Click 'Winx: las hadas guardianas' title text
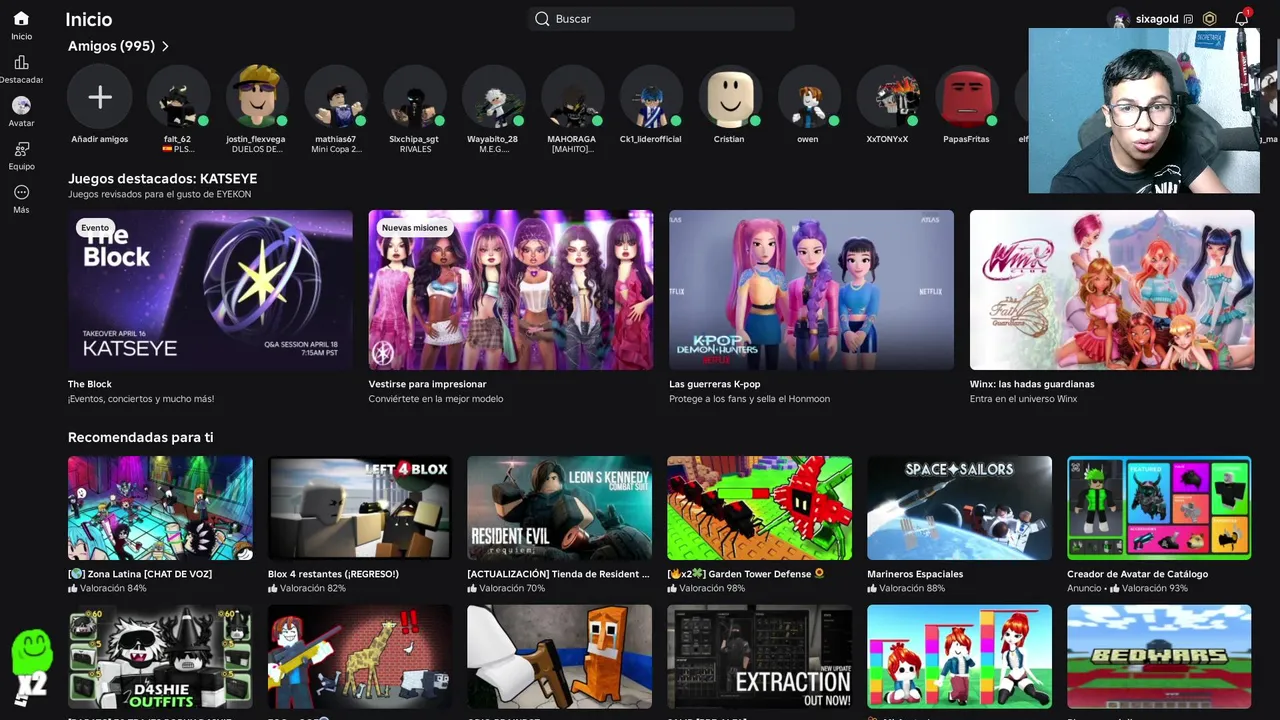This screenshot has height=720, width=1280. pyautogui.click(x=1032, y=384)
